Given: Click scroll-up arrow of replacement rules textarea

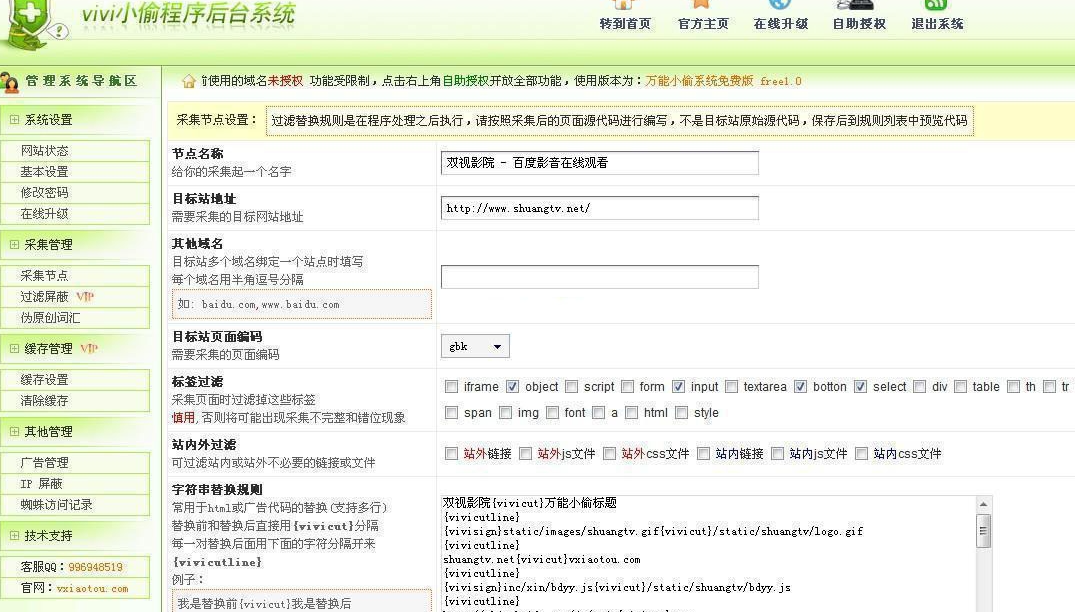Looking at the screenshot, I should pos(984,504).
